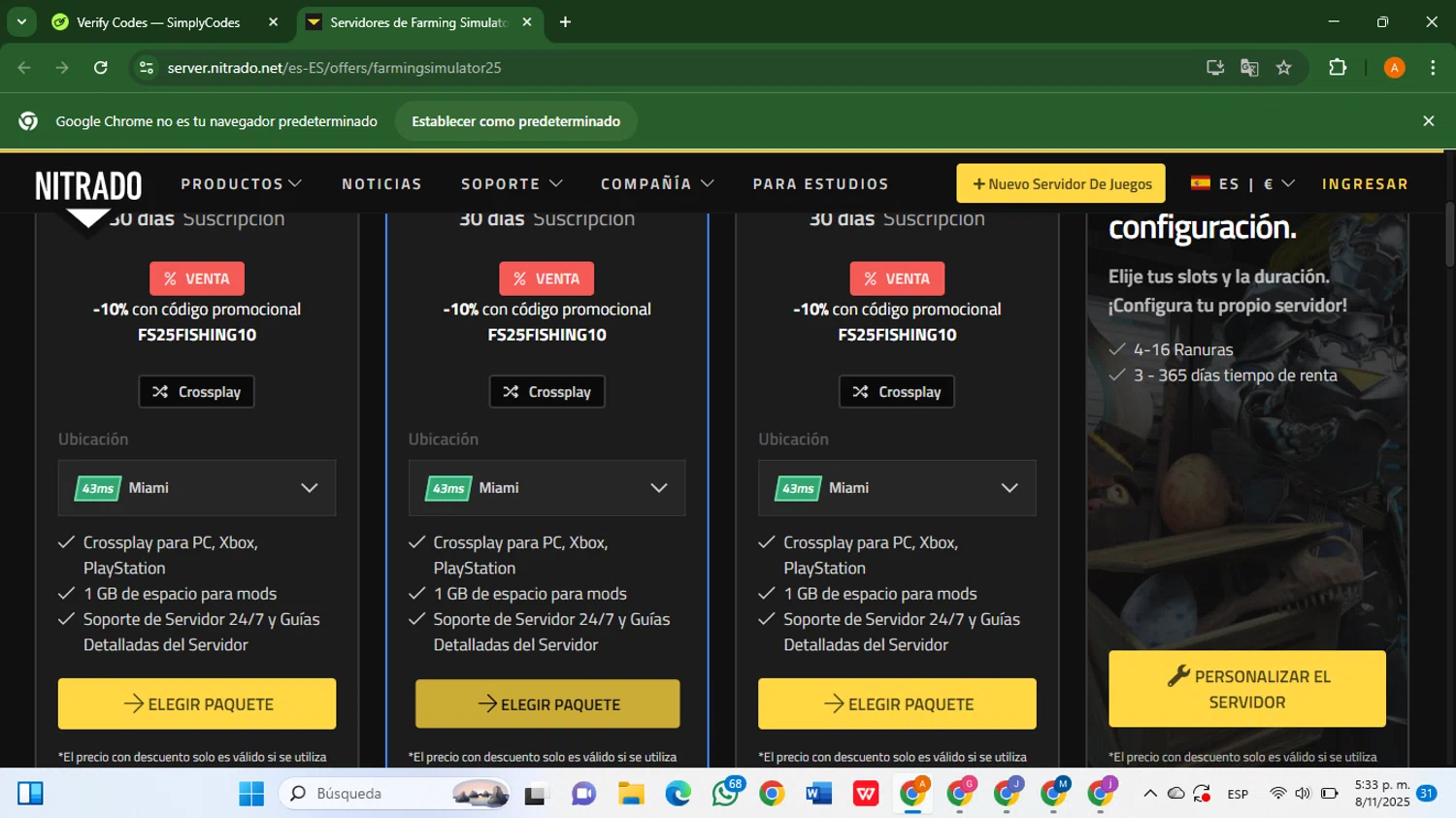The image size is (1456, 818).
Task: Click Crossplay badge in first package
Action: point(196,392)
